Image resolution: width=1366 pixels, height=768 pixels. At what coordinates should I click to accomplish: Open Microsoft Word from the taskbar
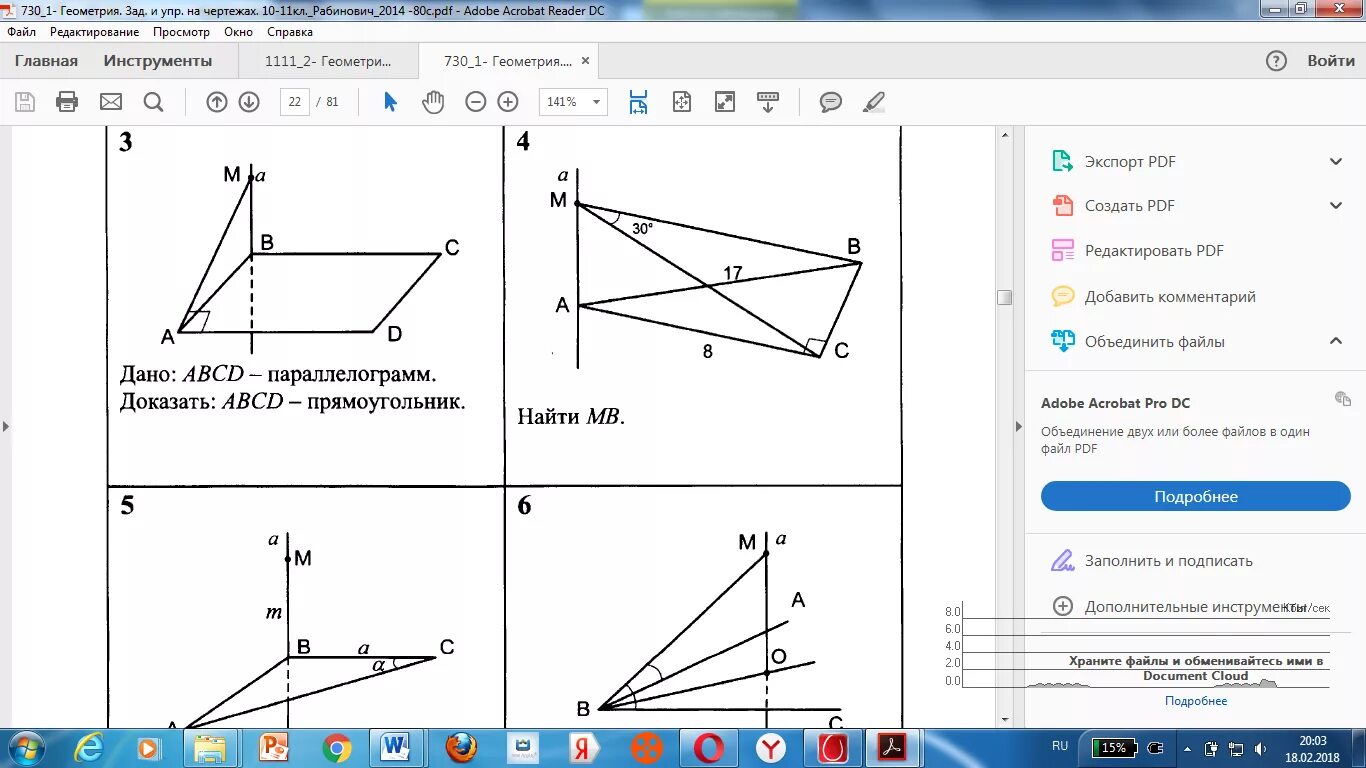pyautogui.click(x=396, y=748)
